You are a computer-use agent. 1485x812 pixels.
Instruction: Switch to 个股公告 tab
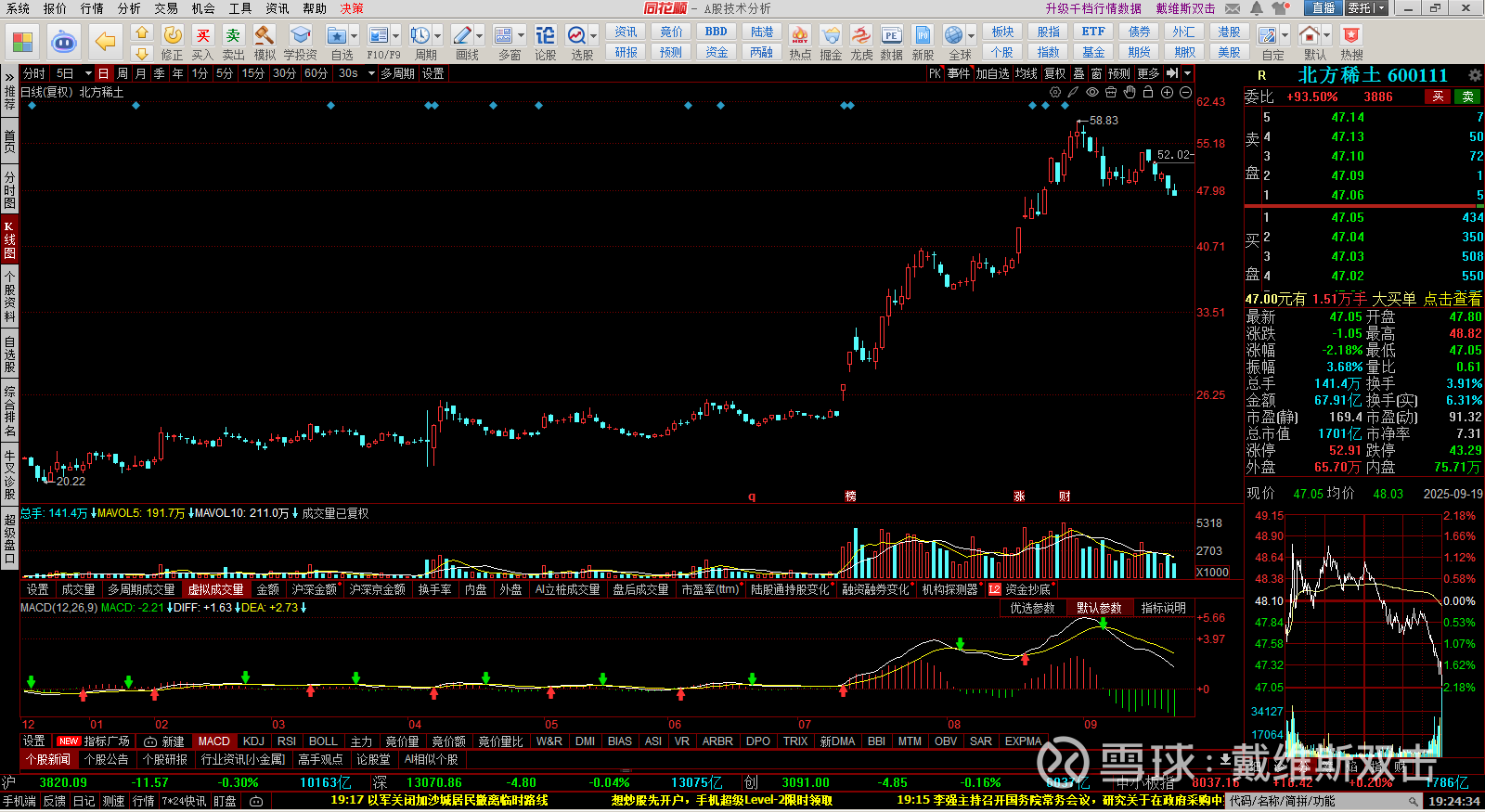(107, 759)
